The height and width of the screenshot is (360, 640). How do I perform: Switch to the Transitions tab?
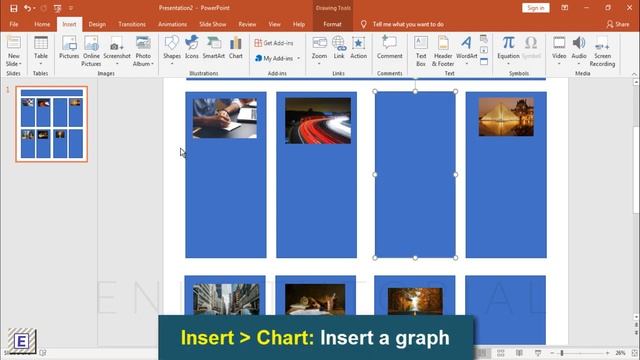132,24
